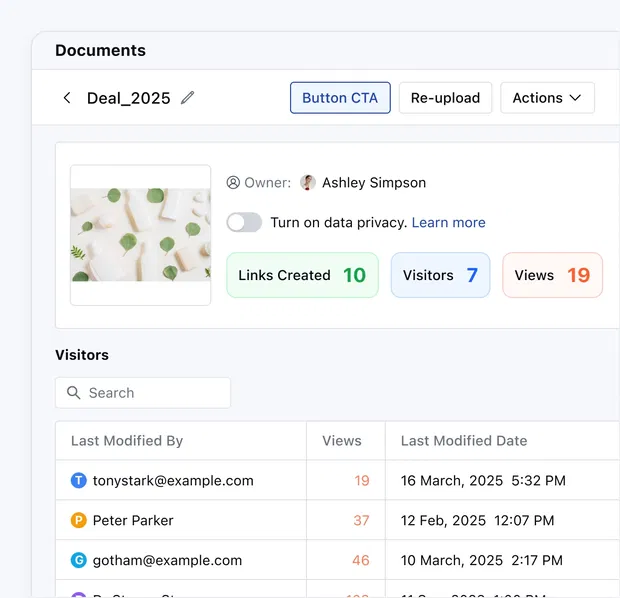Click the blue T avatar for tonystark
Image resolution: width=620 pixels, height=598 pixels.
(79, 481)
